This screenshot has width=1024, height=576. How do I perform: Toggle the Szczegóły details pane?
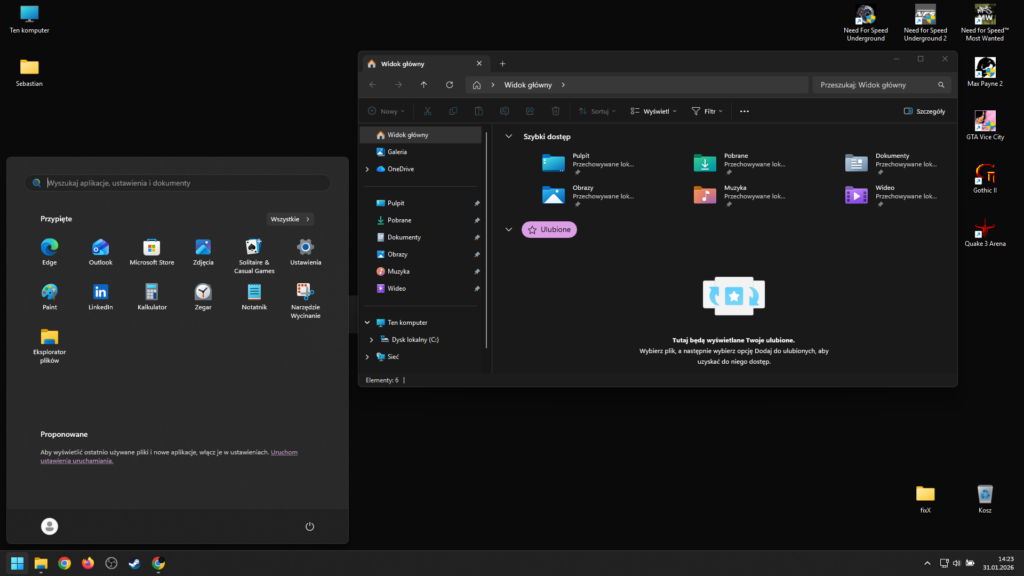click(x=924, y=111)
